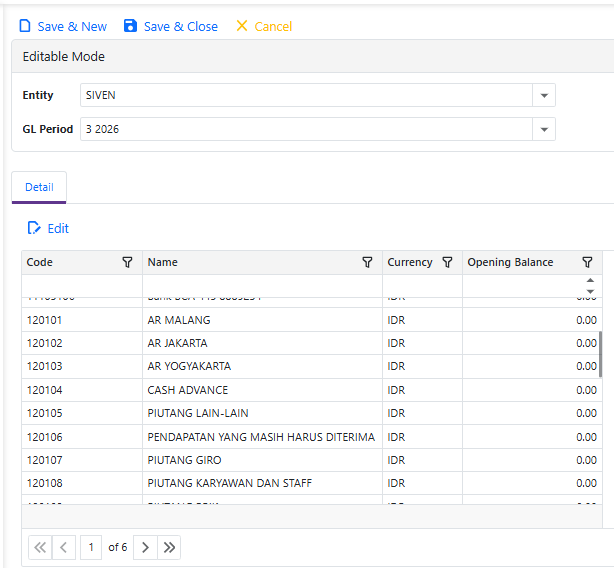
Task: Click the code cell 120104
Action: 82,390
